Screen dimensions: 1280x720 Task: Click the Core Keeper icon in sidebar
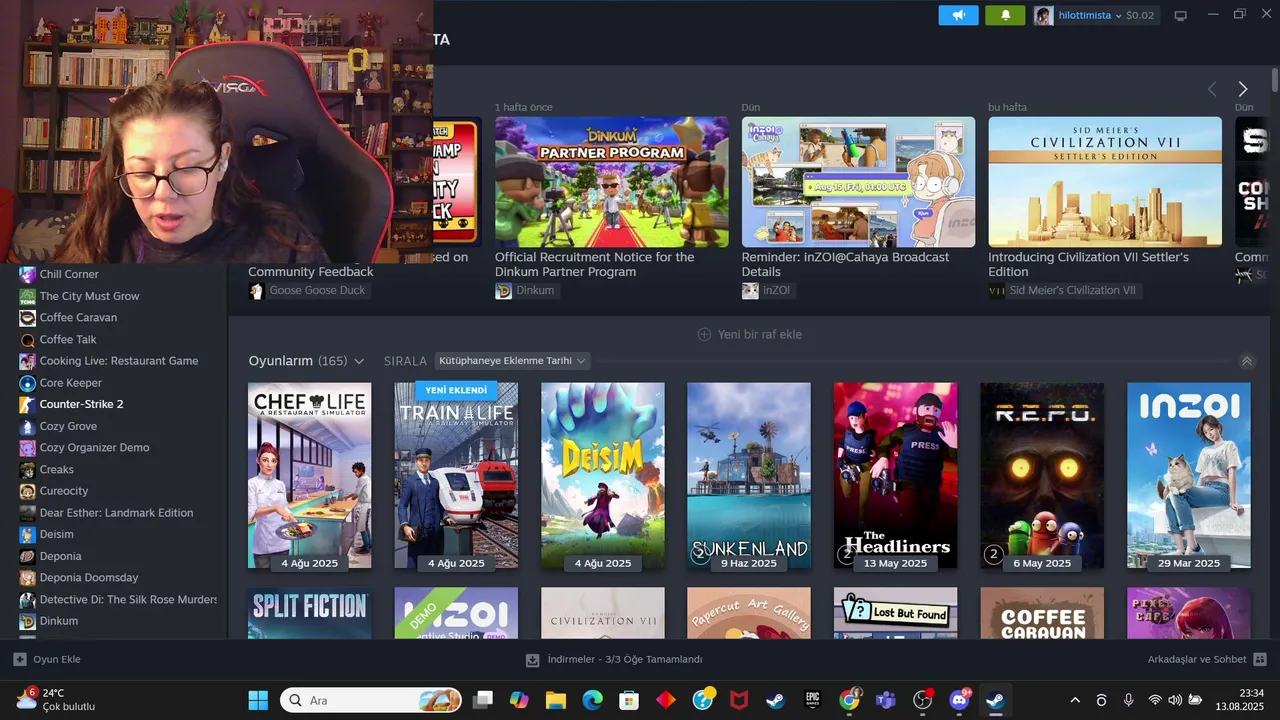click(28, 383)
